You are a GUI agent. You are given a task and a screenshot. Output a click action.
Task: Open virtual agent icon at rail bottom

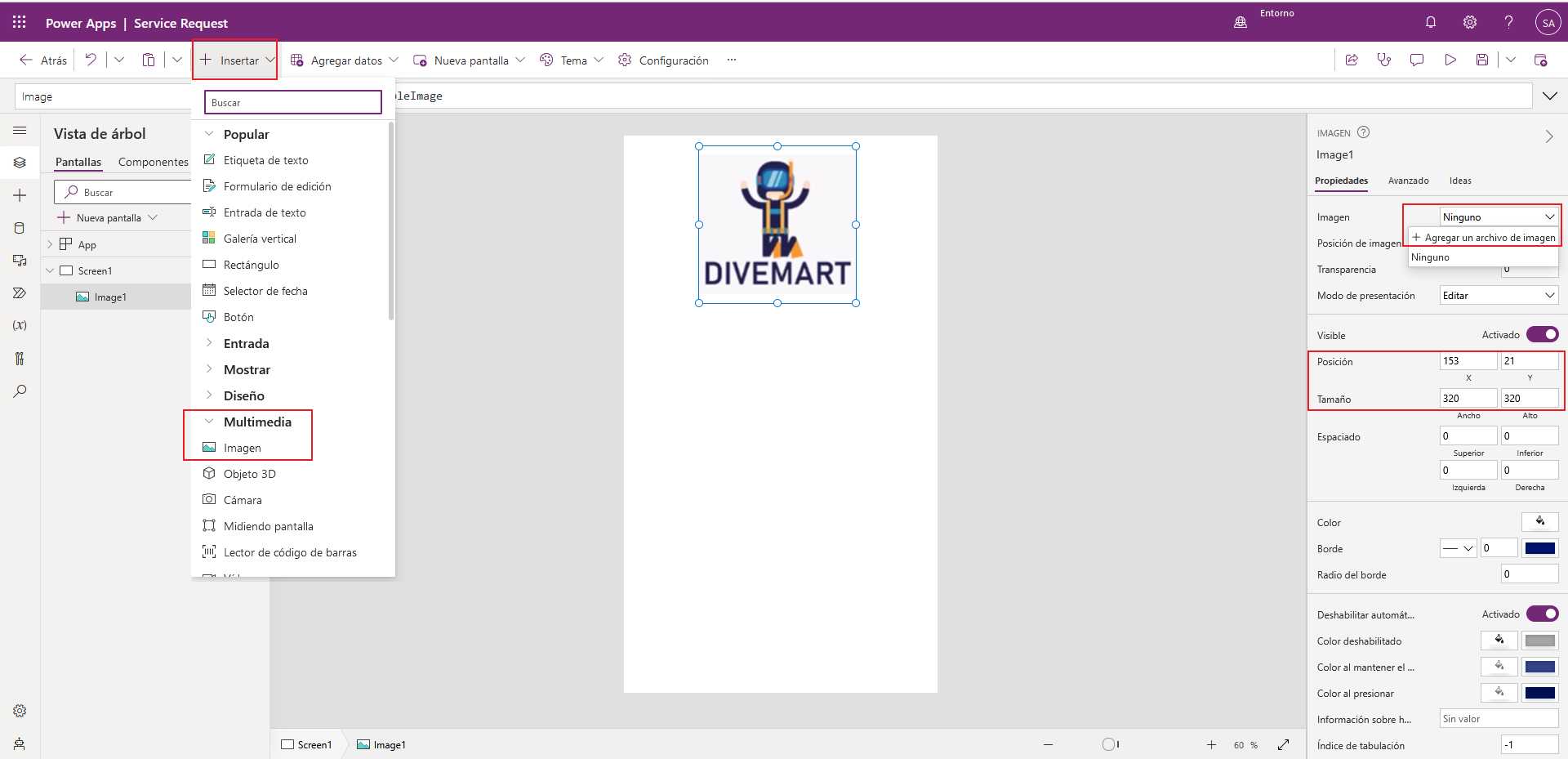click(20, 743)
